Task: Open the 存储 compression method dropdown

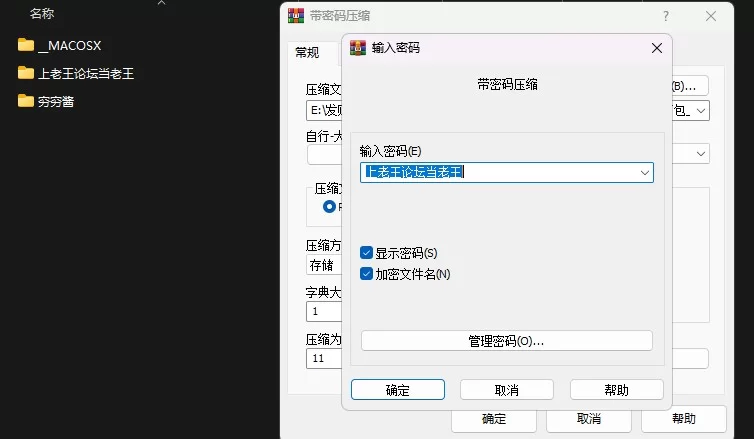Action: [x=324, y=265]
